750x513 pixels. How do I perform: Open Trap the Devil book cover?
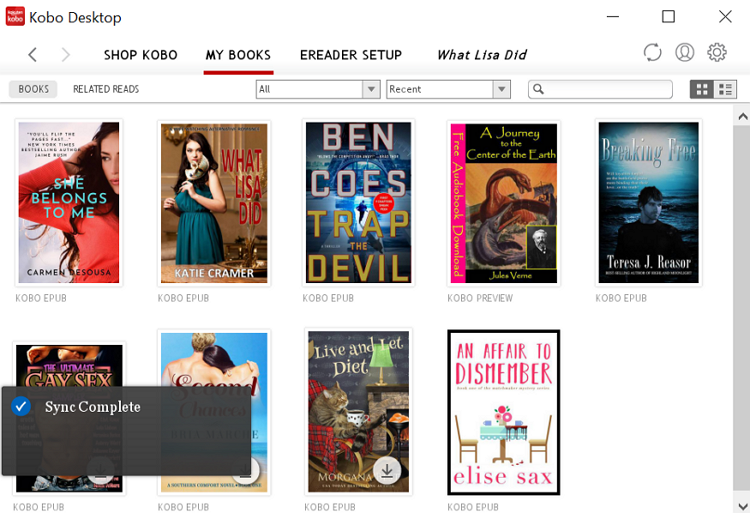point(358,203)
